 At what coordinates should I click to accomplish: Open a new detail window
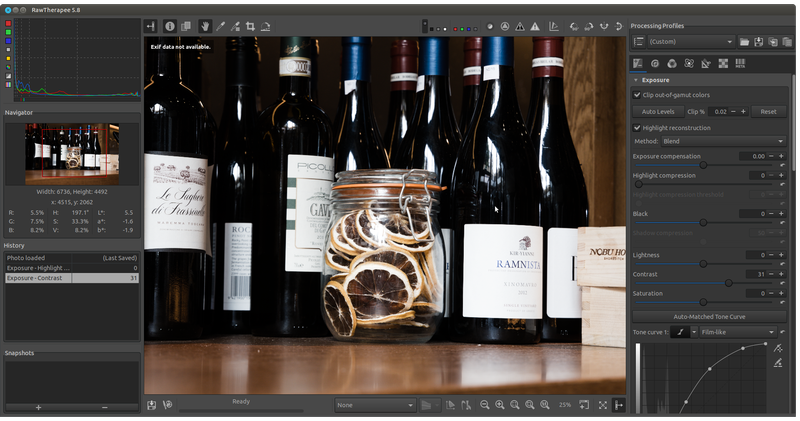tap(584, 405)
